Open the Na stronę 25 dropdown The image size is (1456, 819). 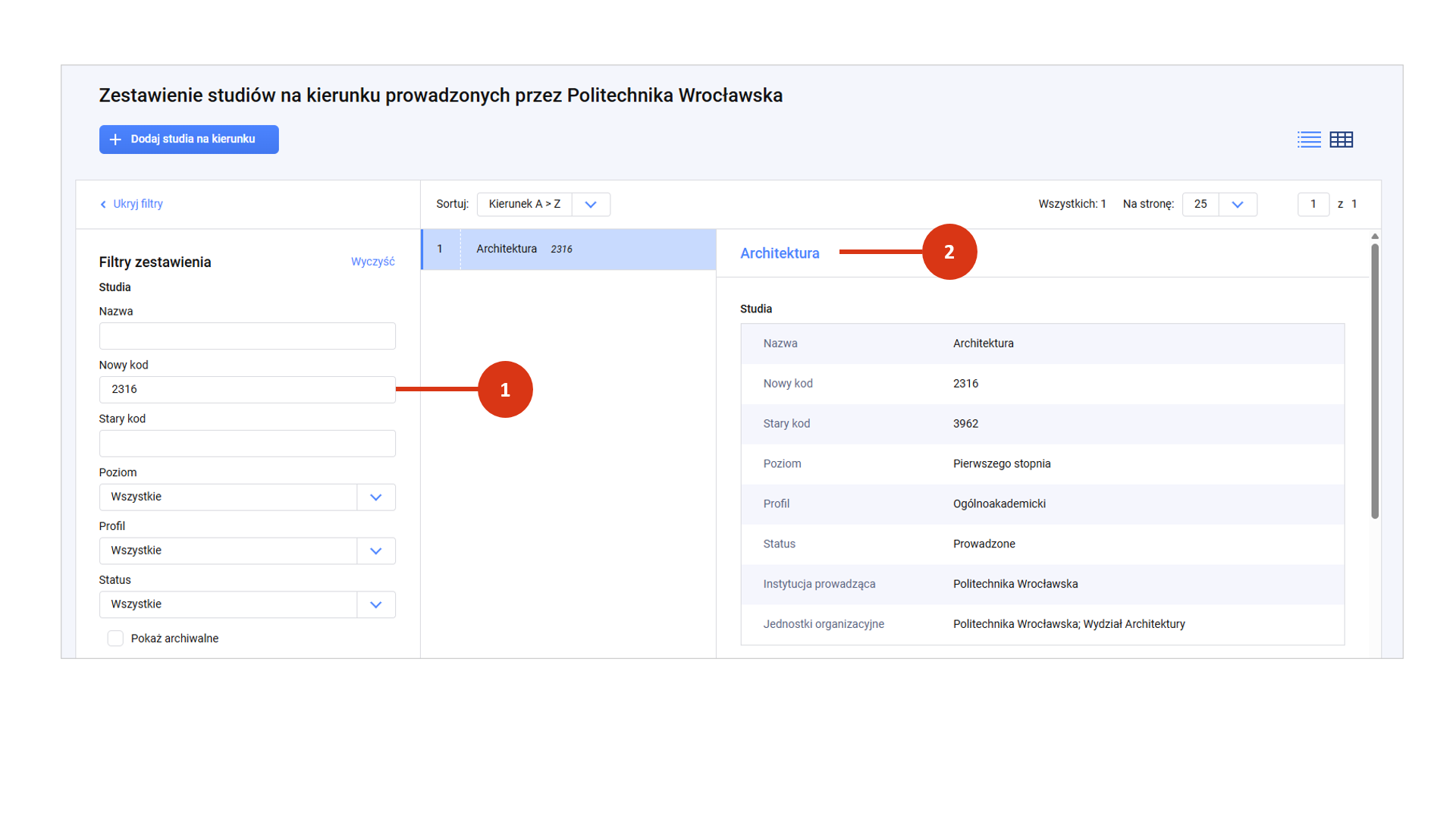tap(1219, 204)
